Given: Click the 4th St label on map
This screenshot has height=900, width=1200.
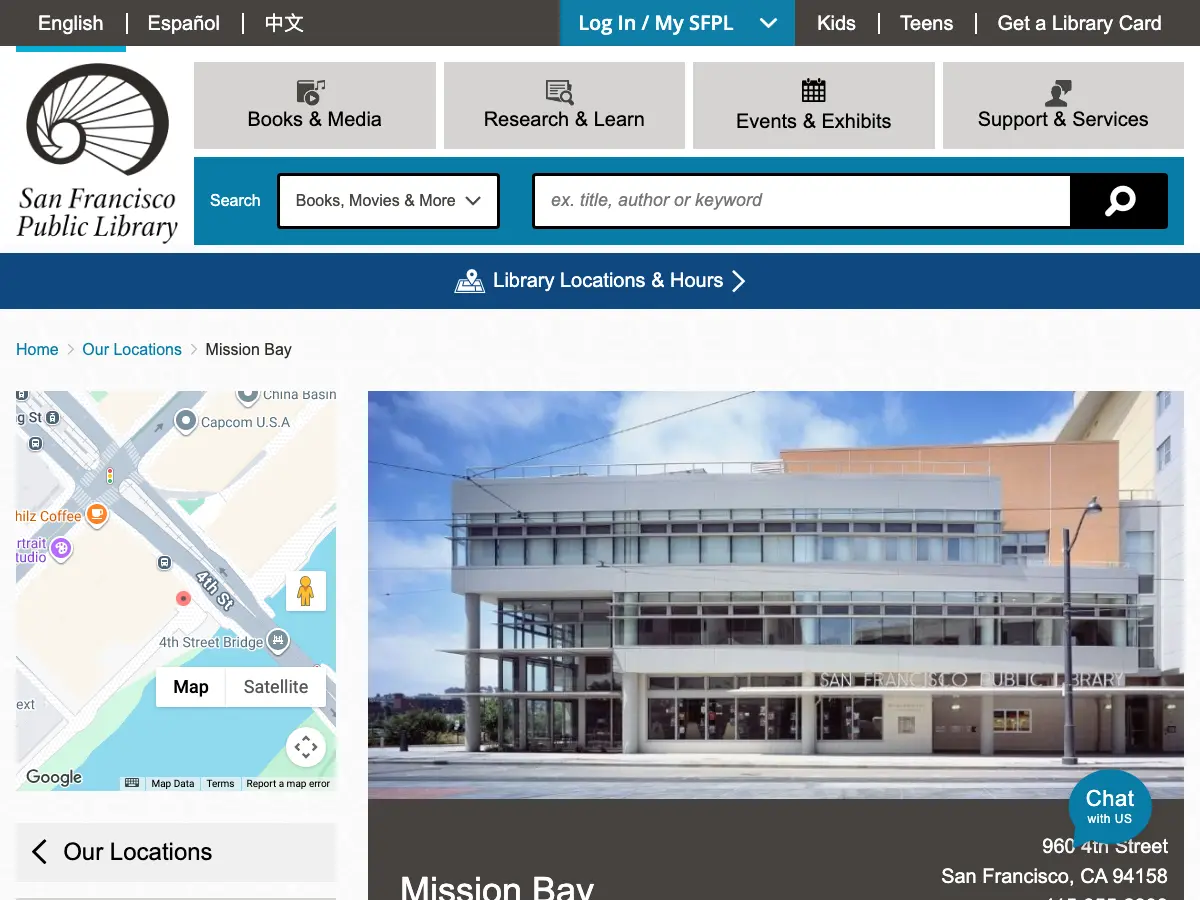Looking at the screenshot, I should click(x=214, y=591).
